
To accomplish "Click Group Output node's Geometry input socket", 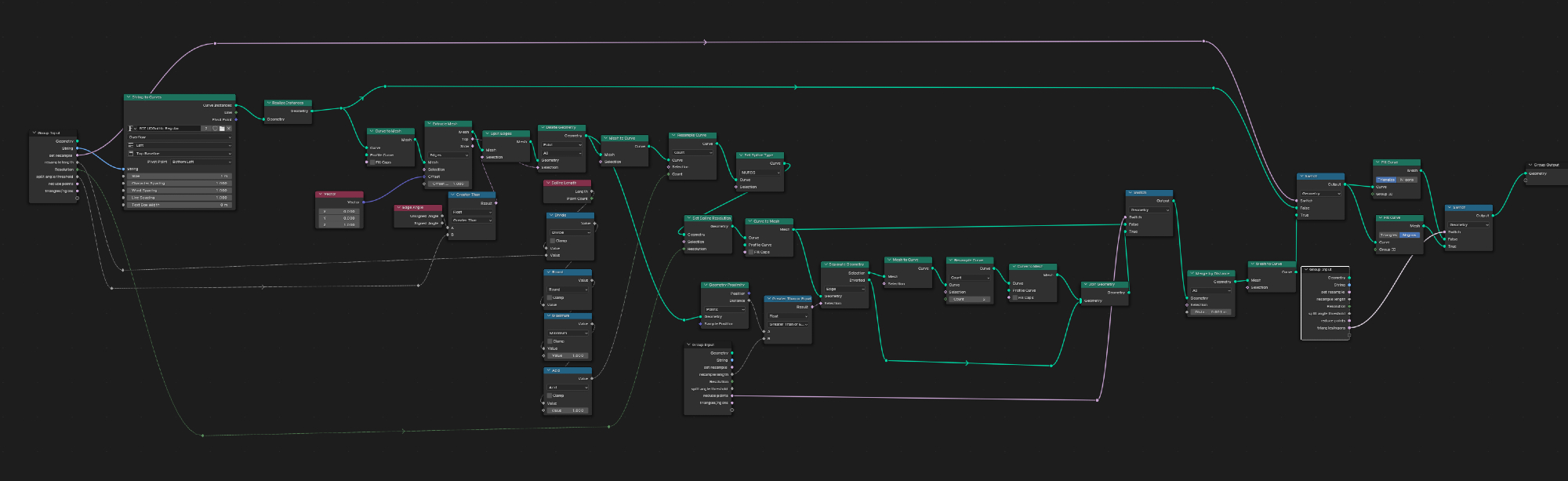I will (1526, 173).
